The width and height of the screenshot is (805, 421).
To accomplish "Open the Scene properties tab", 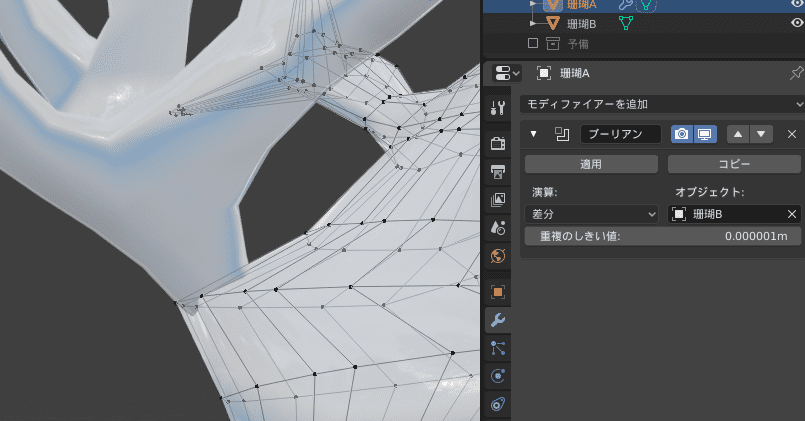I will coord(497,227).
